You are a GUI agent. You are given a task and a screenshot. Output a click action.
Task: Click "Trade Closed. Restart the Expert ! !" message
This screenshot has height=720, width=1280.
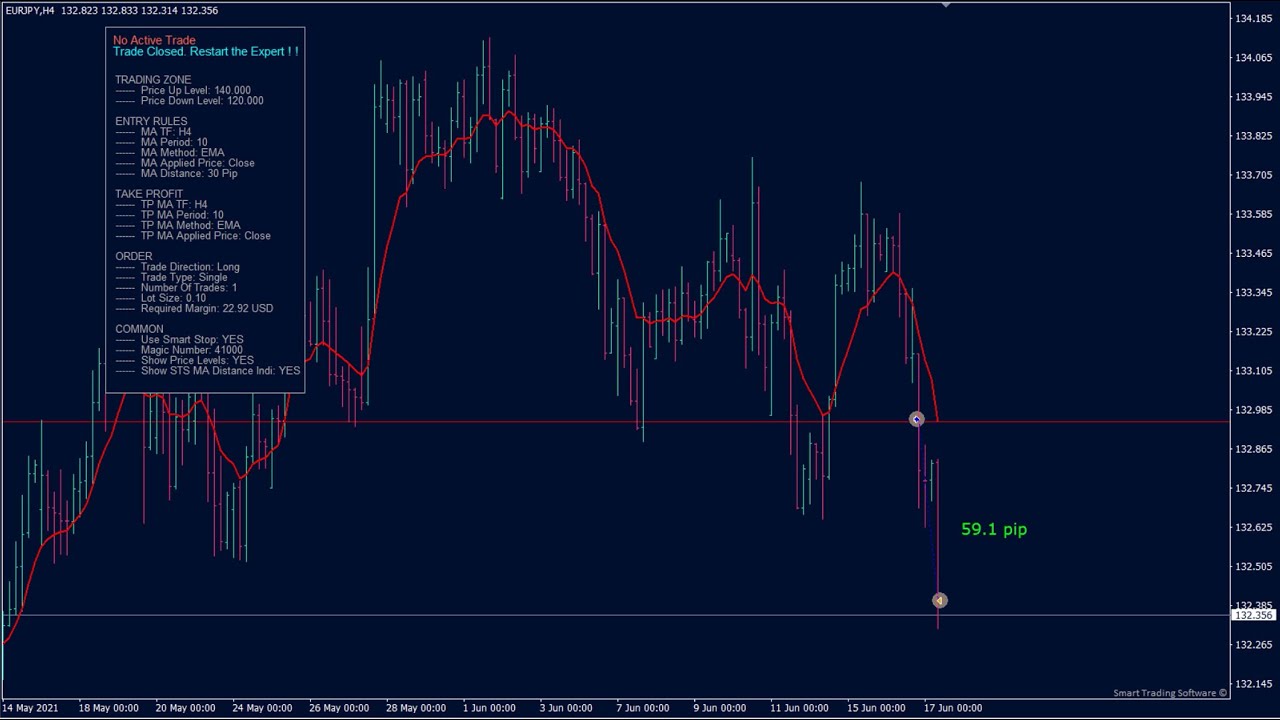[206, 51]
